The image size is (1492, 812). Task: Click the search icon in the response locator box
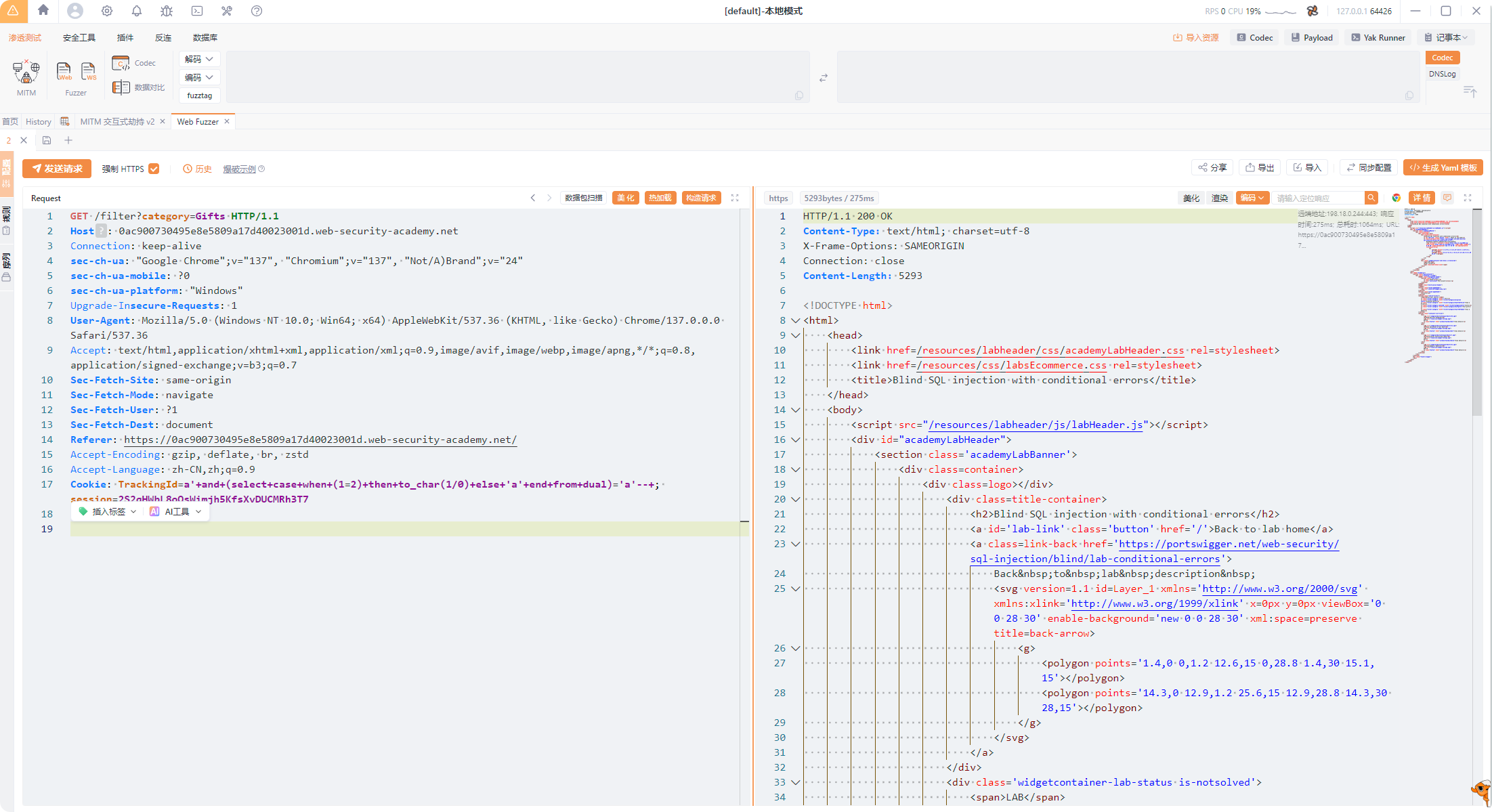(x=1371, y=198)
